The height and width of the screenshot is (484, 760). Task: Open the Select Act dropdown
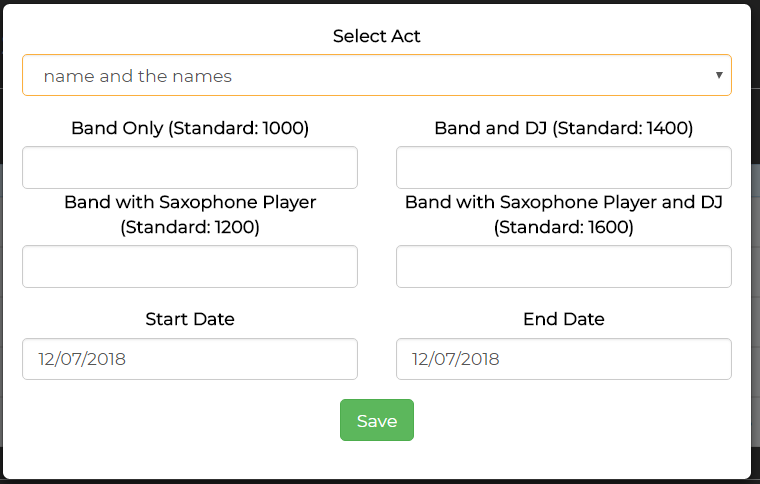376,75
